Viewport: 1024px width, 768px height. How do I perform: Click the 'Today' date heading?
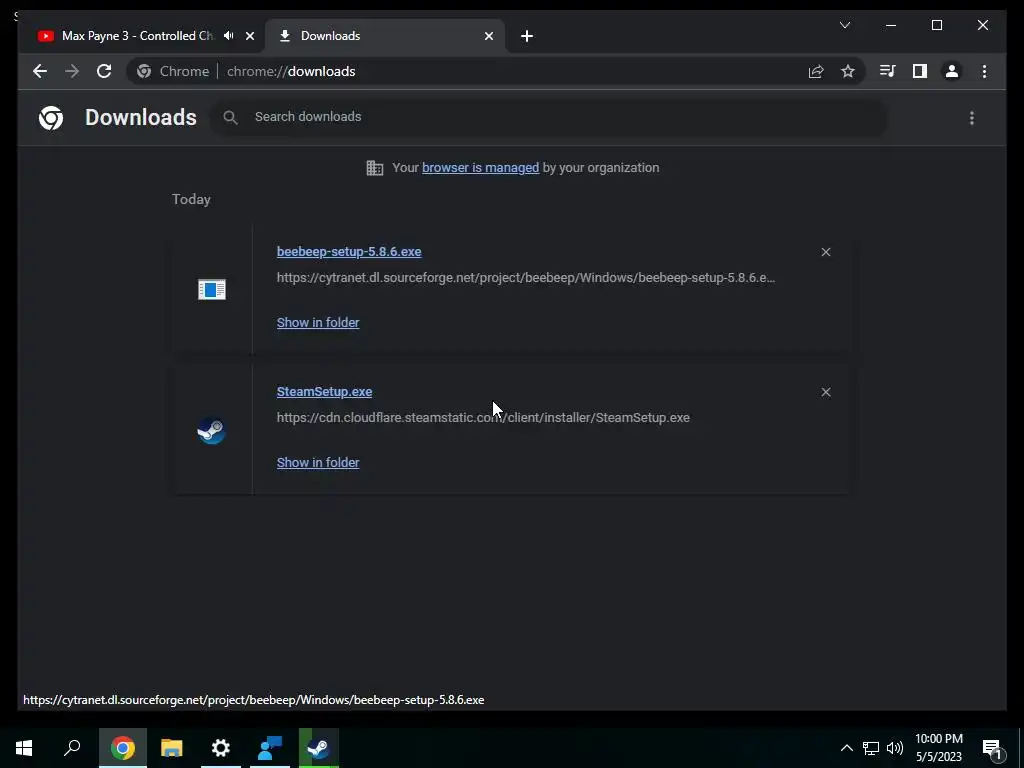coord(191,199)
